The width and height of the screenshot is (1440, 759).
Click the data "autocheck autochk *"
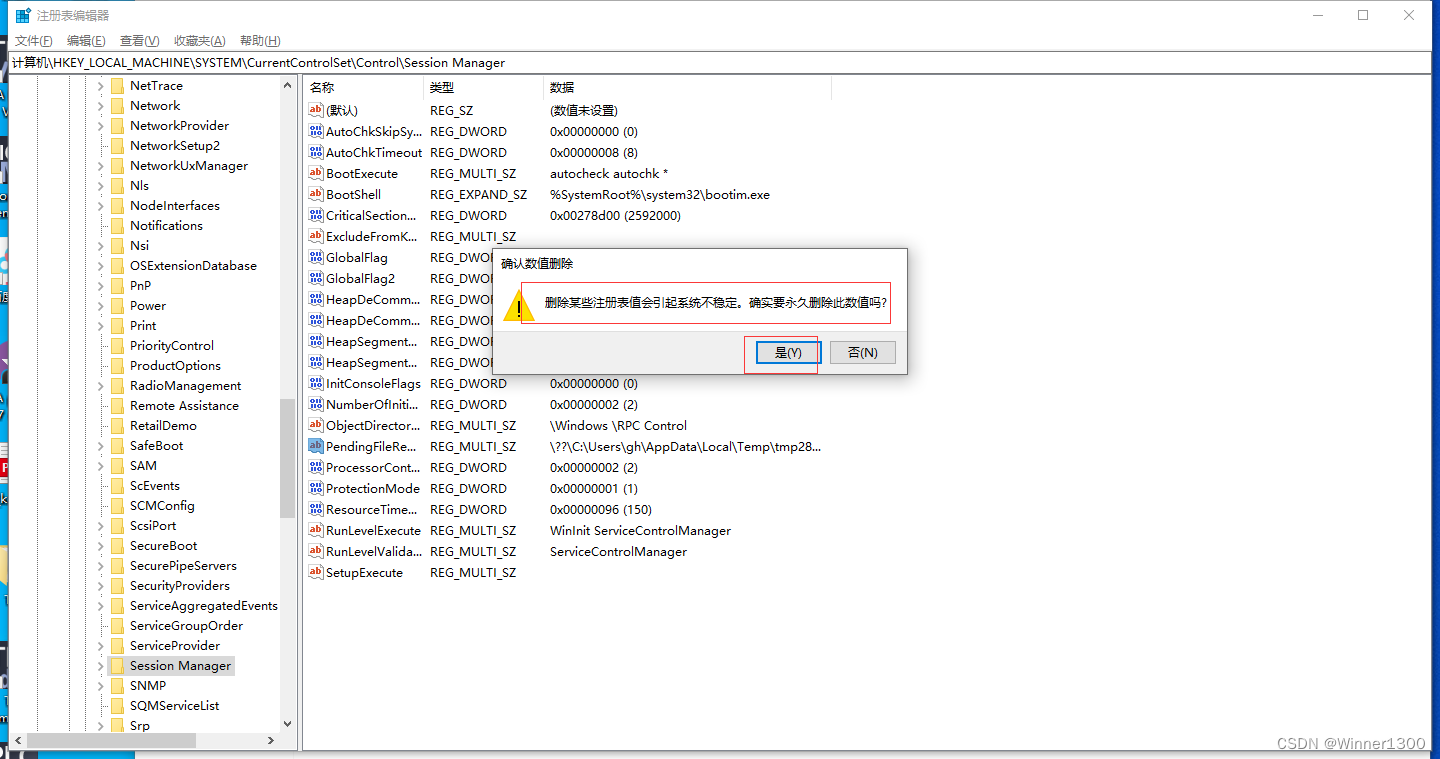click(x=609, y=173)
